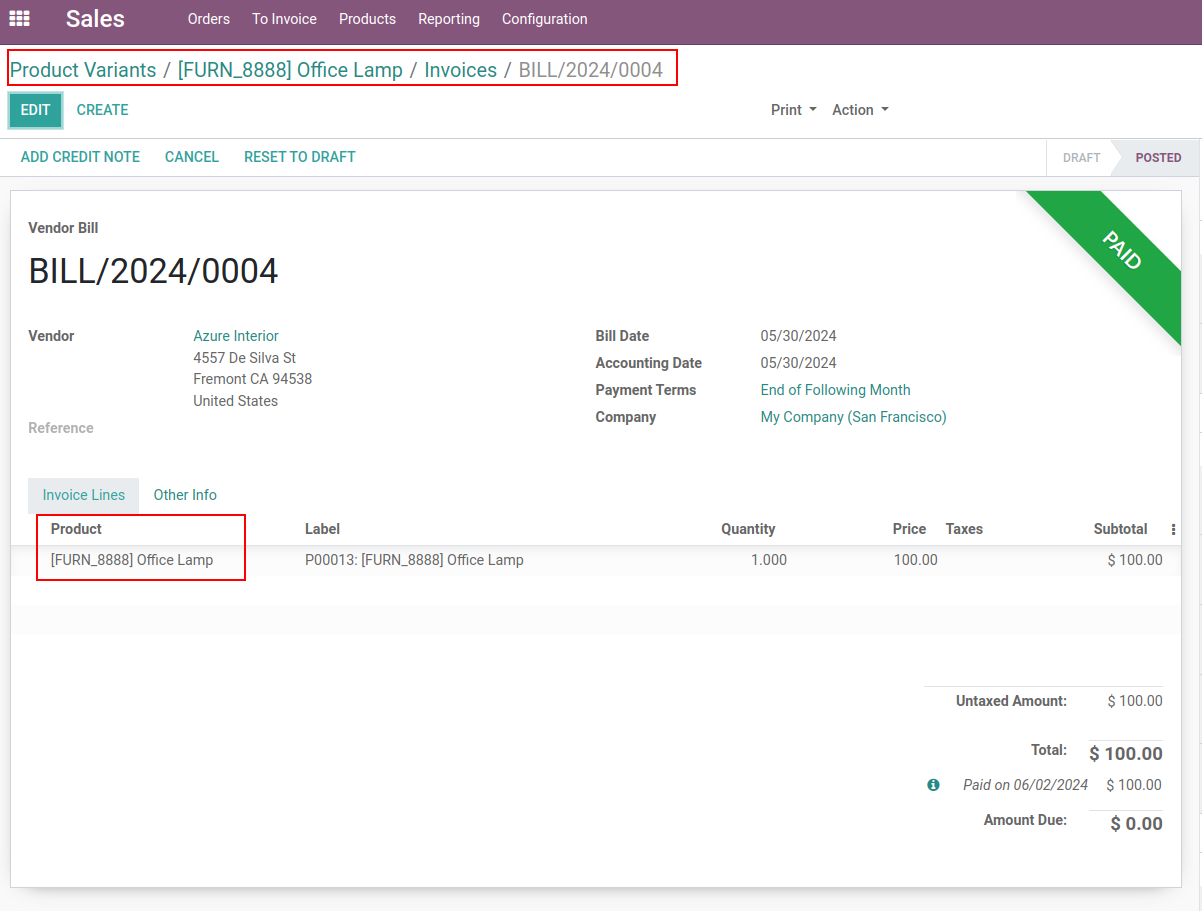Click Add Credit Note
Viewport: 1202px width, 911px height.
pos(80,157)
